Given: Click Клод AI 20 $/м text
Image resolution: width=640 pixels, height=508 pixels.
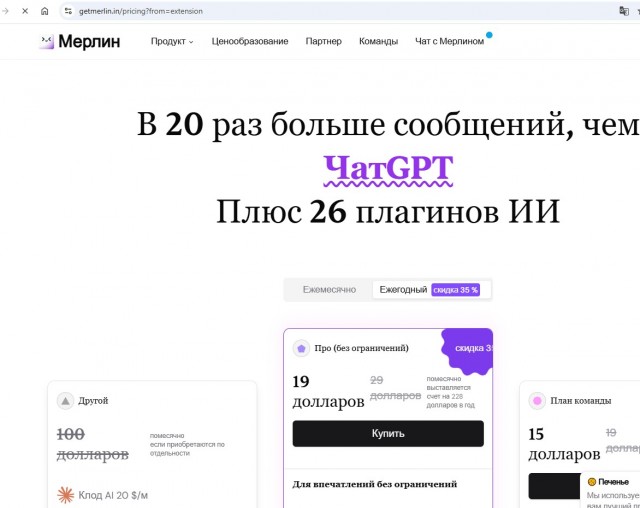Looking at the screenshot, I should pyautogui.click(x=113, y=495).
